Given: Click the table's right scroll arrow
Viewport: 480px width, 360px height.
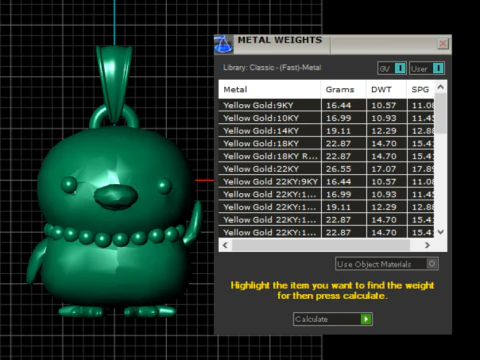Looking at the screenshot, I should point(427,245).
